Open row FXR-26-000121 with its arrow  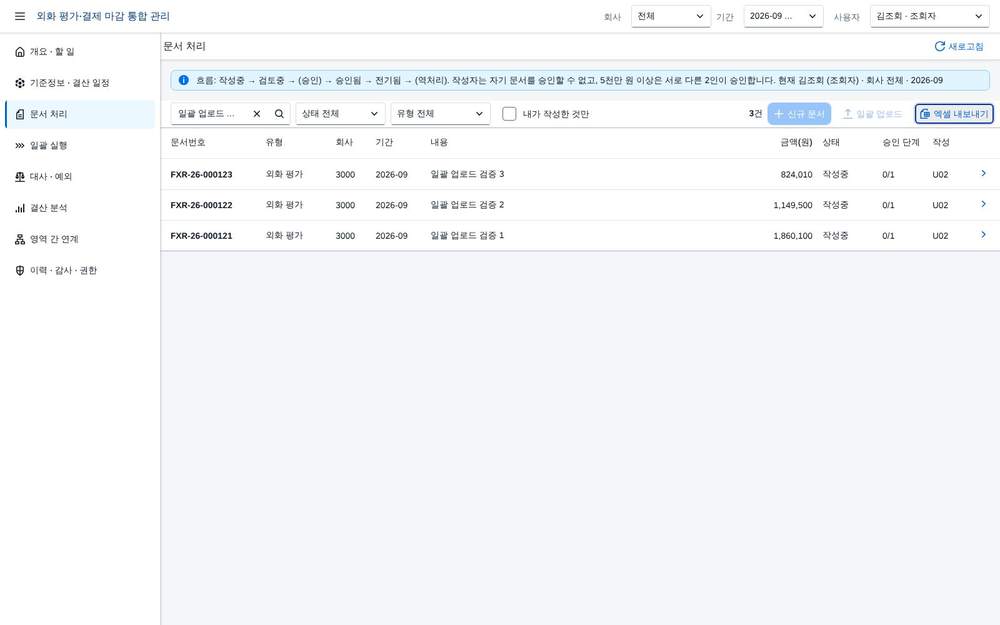point(983,235)
